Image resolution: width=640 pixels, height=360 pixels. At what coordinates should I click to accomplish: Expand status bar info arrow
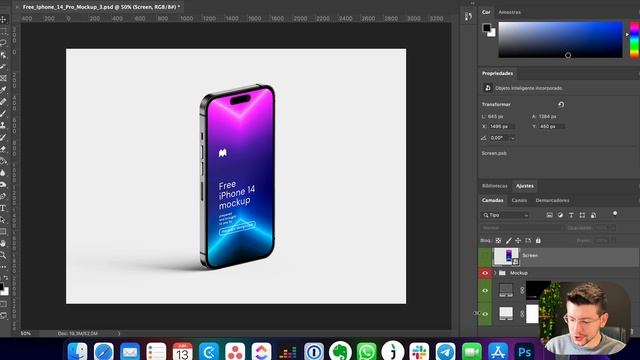pyautogui.click(x=119, y=333)
